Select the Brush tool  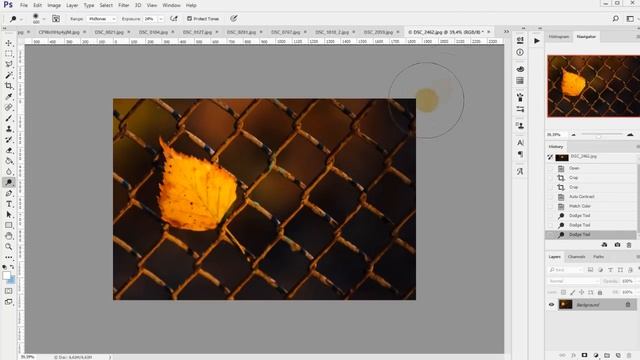(9, 118)
